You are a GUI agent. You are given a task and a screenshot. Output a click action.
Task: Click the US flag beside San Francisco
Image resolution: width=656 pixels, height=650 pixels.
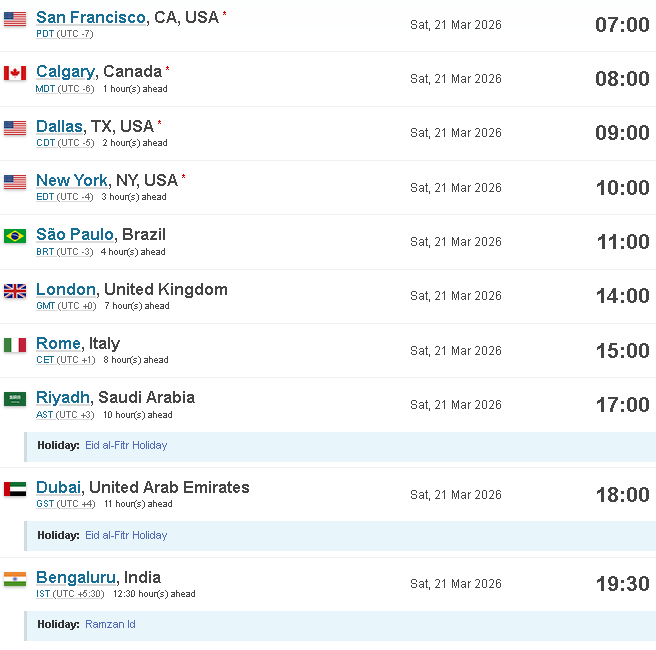[15, 19]
